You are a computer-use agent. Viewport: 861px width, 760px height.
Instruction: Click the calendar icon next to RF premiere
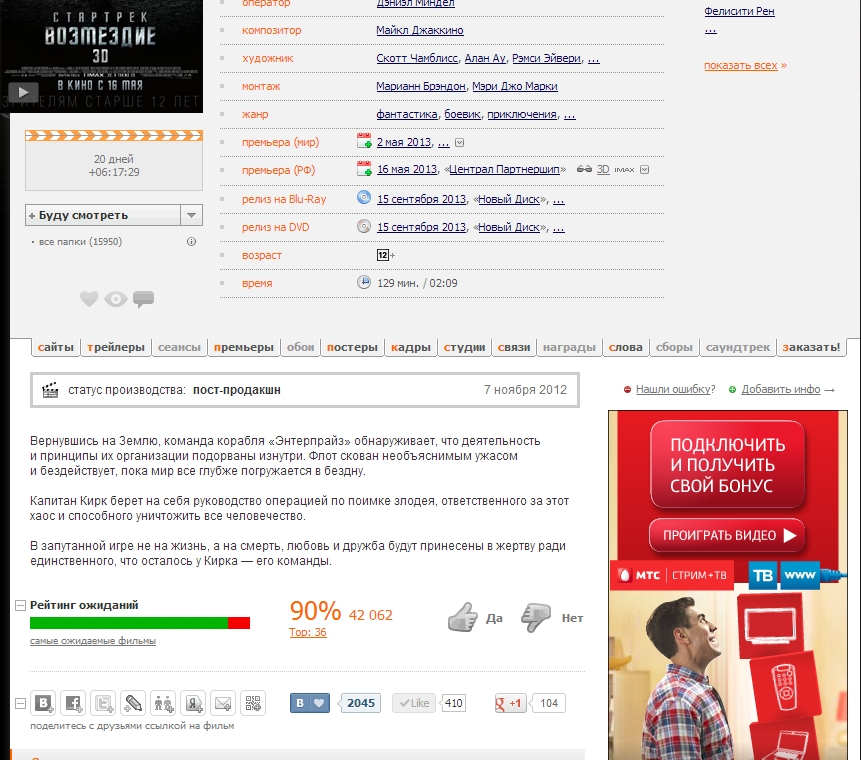coord(364,169)
